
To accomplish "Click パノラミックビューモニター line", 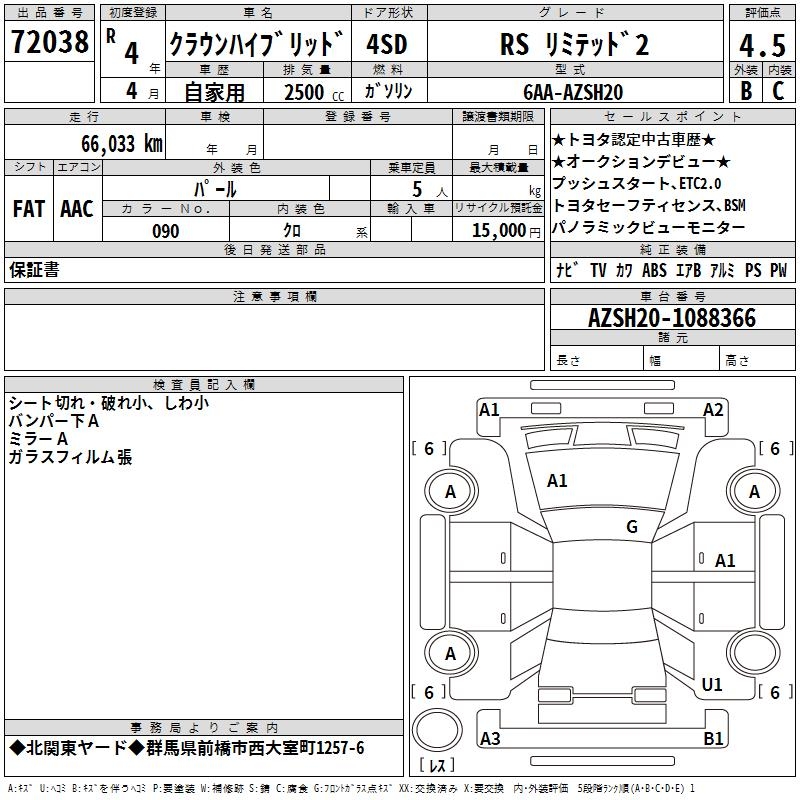I will click(649, 227).
